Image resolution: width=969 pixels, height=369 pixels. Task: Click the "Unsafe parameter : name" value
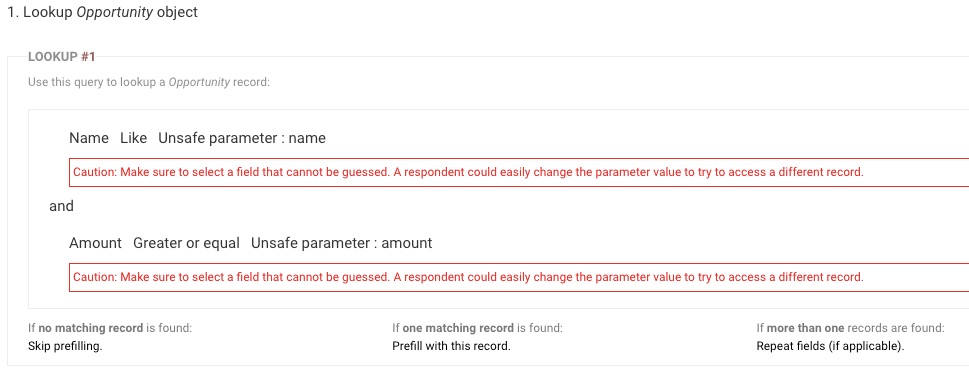(242, 138)
